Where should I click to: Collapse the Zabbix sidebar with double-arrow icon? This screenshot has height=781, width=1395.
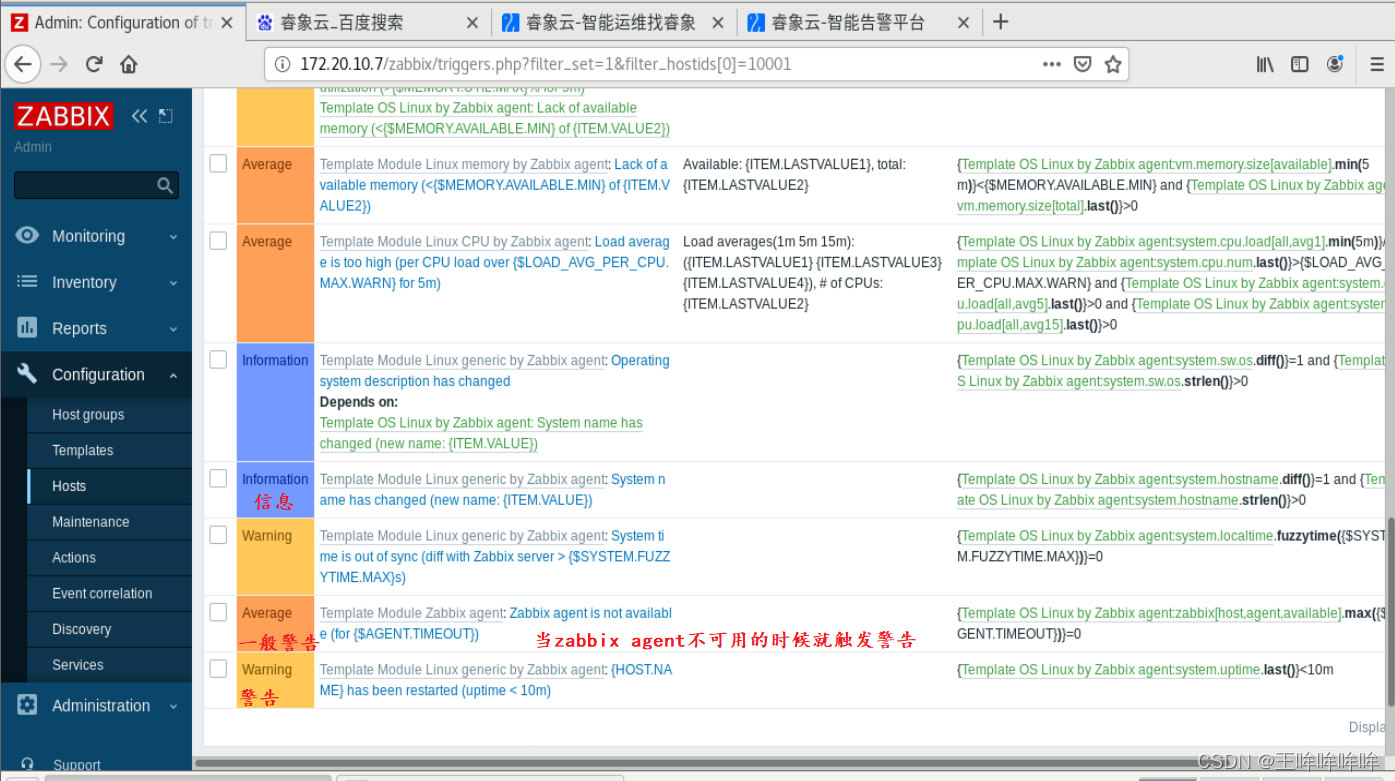click(x=139, y=116)
